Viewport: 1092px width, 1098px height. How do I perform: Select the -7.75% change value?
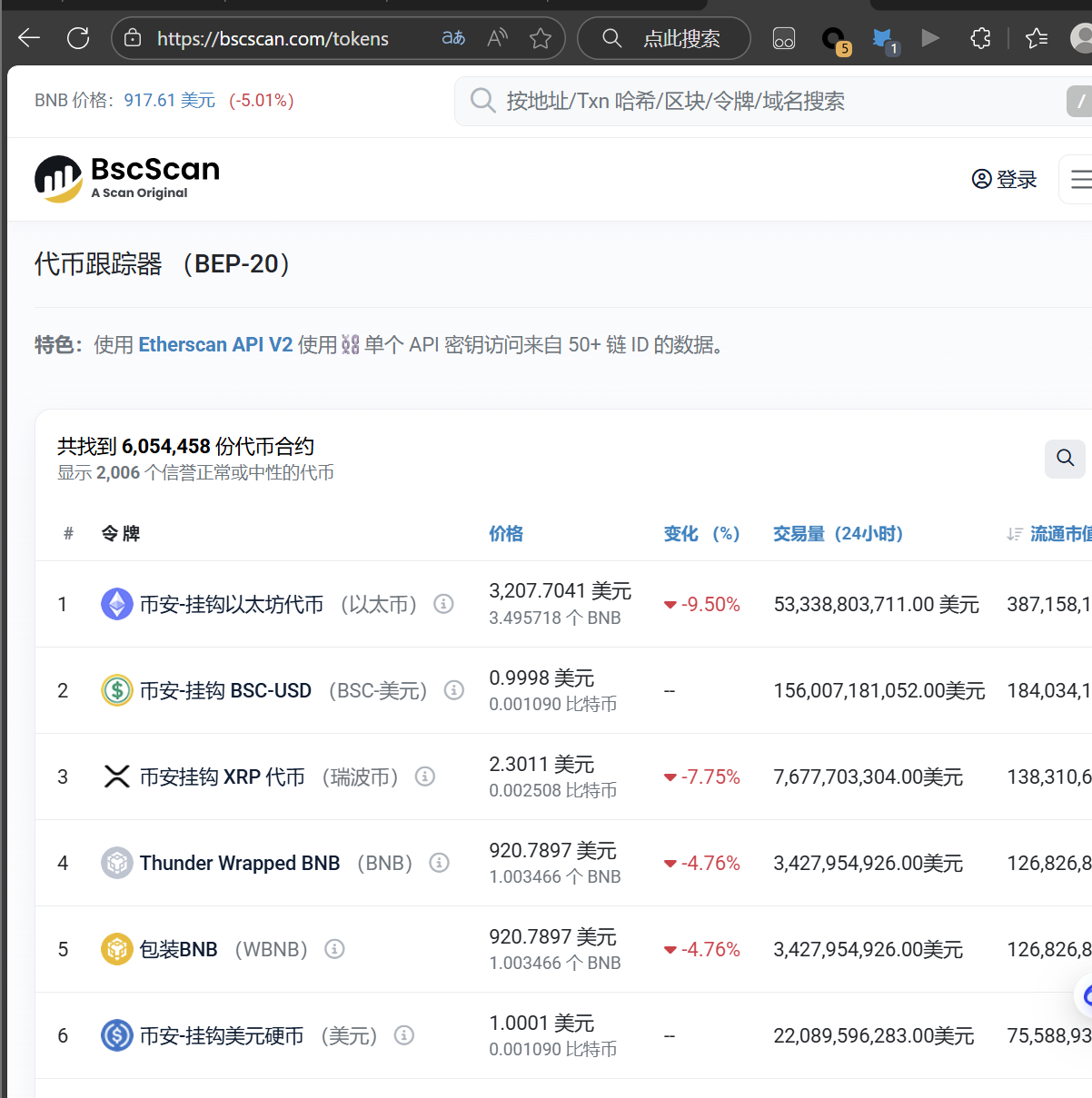710,777
